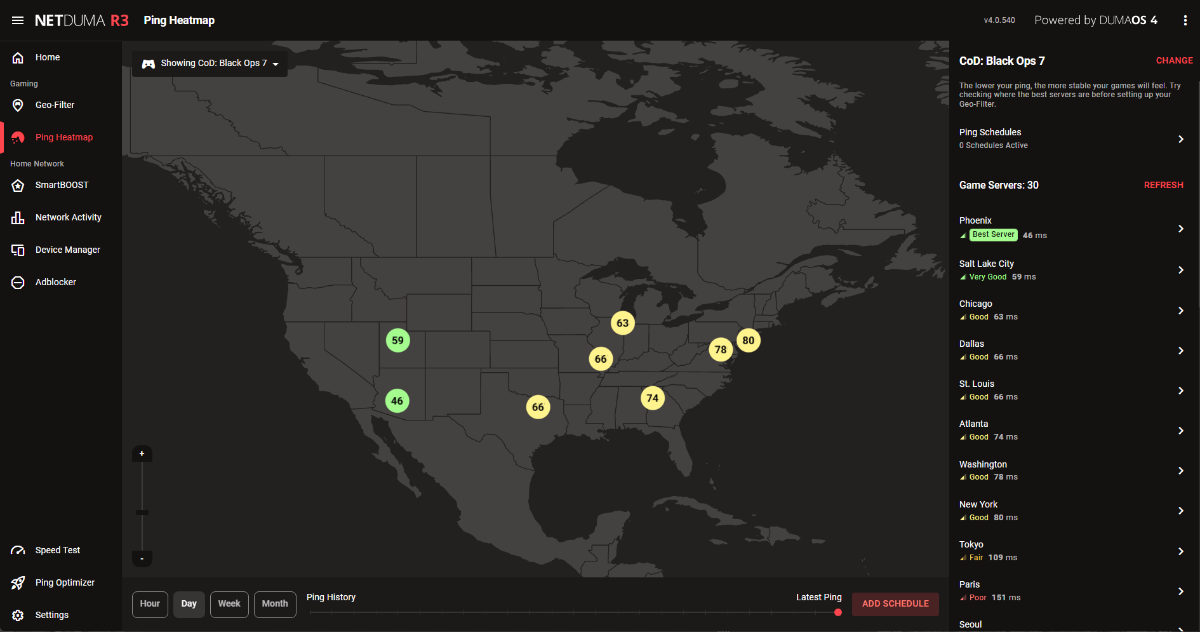Open the Showing CoD: Black Ops 7 dropdown
This screenshot has width=1200, height=632.
coord(210,63)
